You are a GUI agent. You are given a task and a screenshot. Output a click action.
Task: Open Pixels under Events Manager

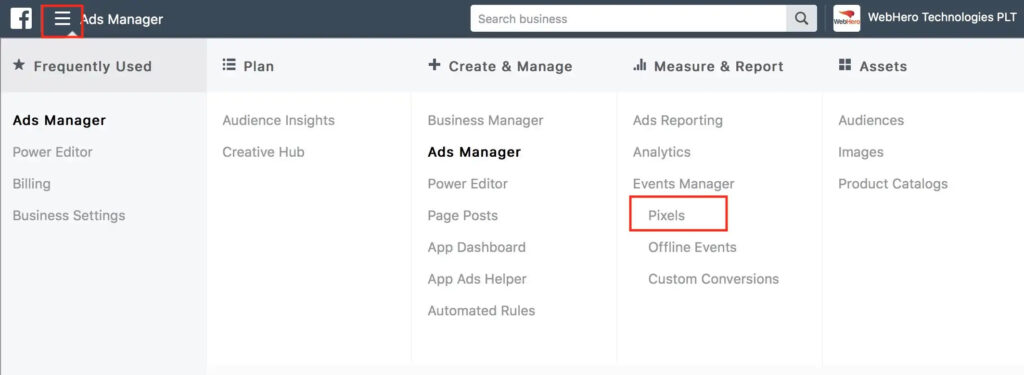666,216
